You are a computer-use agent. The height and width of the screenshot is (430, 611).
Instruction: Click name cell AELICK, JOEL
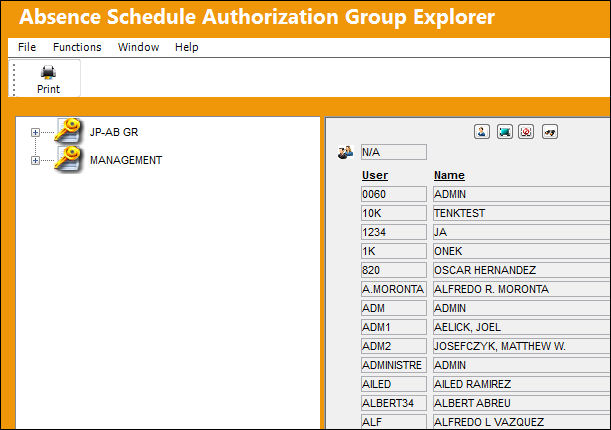[522, 327]
